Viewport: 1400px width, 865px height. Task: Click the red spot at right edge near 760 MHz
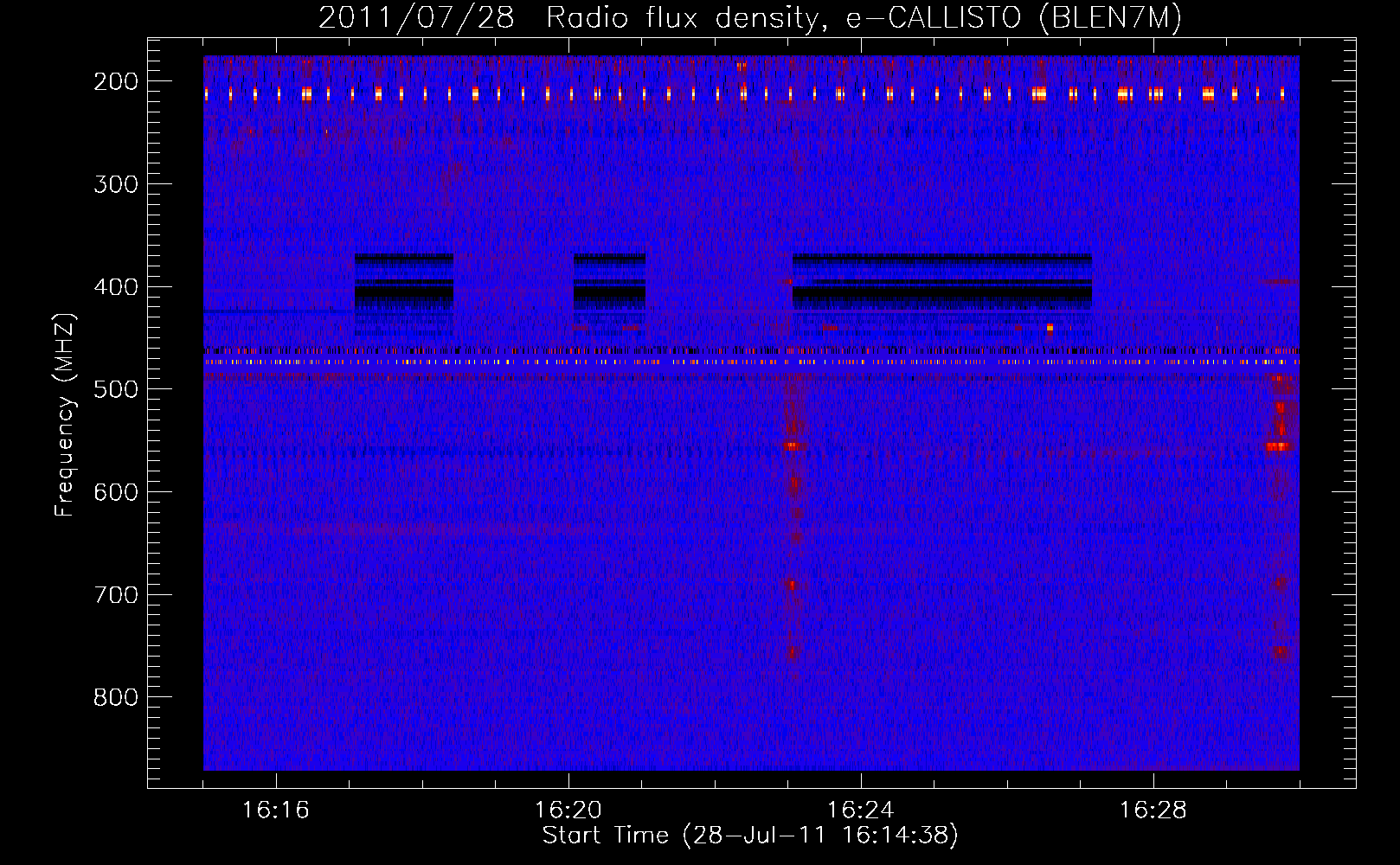(1281, 652)
